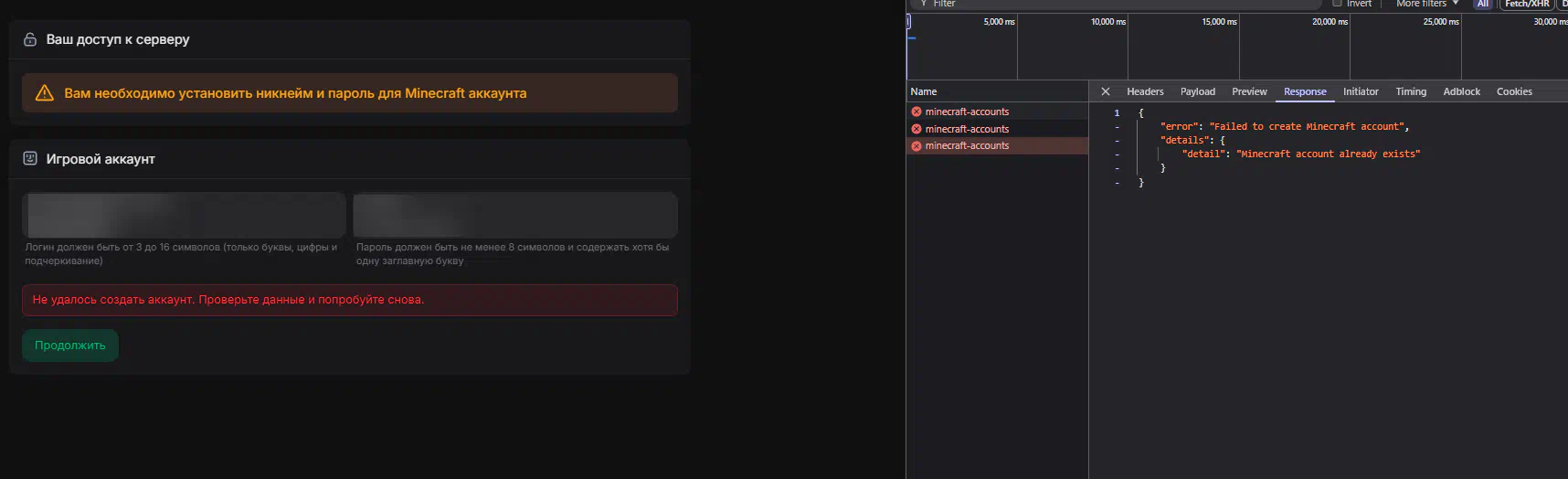Open the More filters dropdown
The image size is (1568, 479).
[1426, 4]
